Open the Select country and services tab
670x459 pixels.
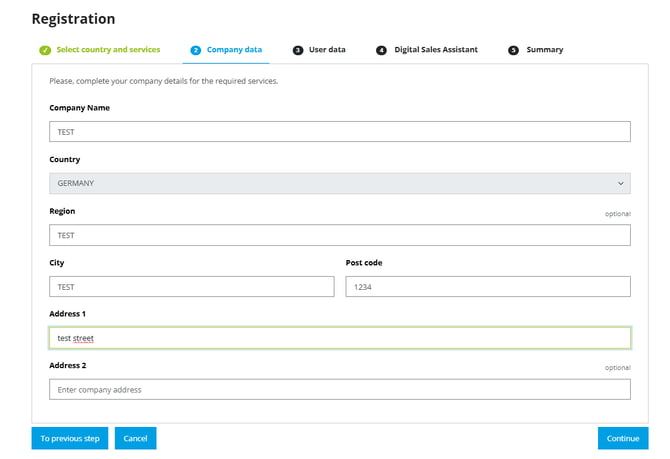108,50
